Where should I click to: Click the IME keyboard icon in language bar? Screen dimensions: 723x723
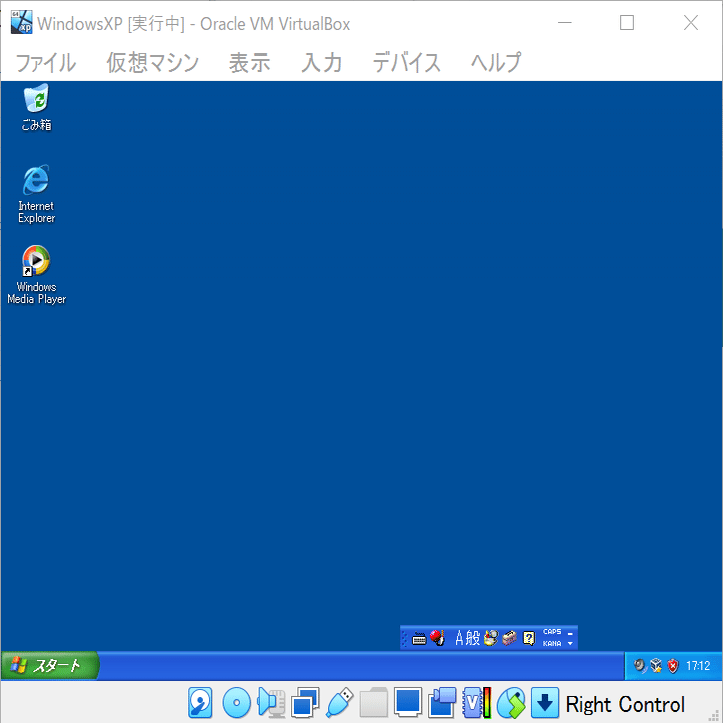pyautogui.click(x=419, y=639)
